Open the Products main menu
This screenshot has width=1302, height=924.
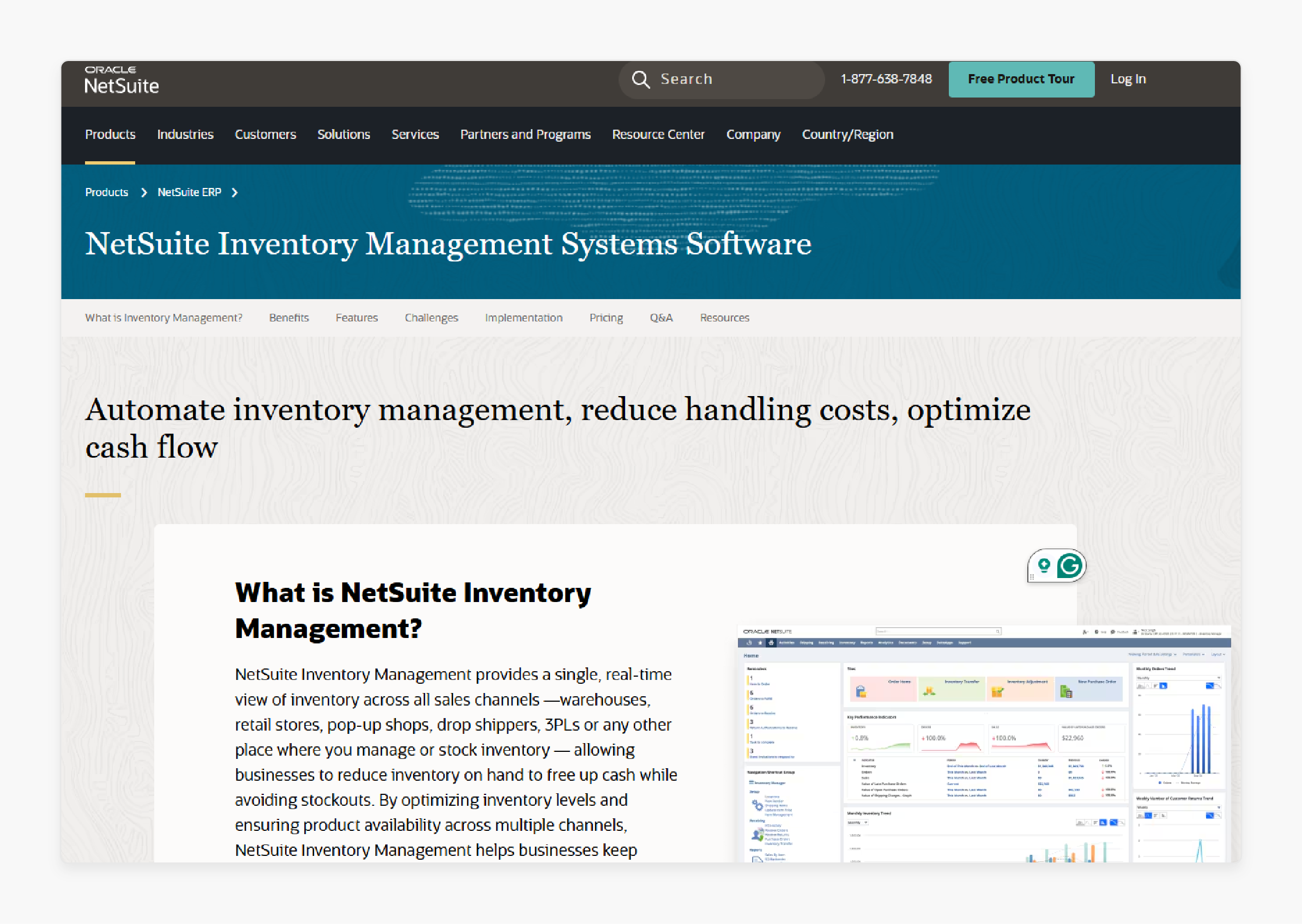pos(110,135)
